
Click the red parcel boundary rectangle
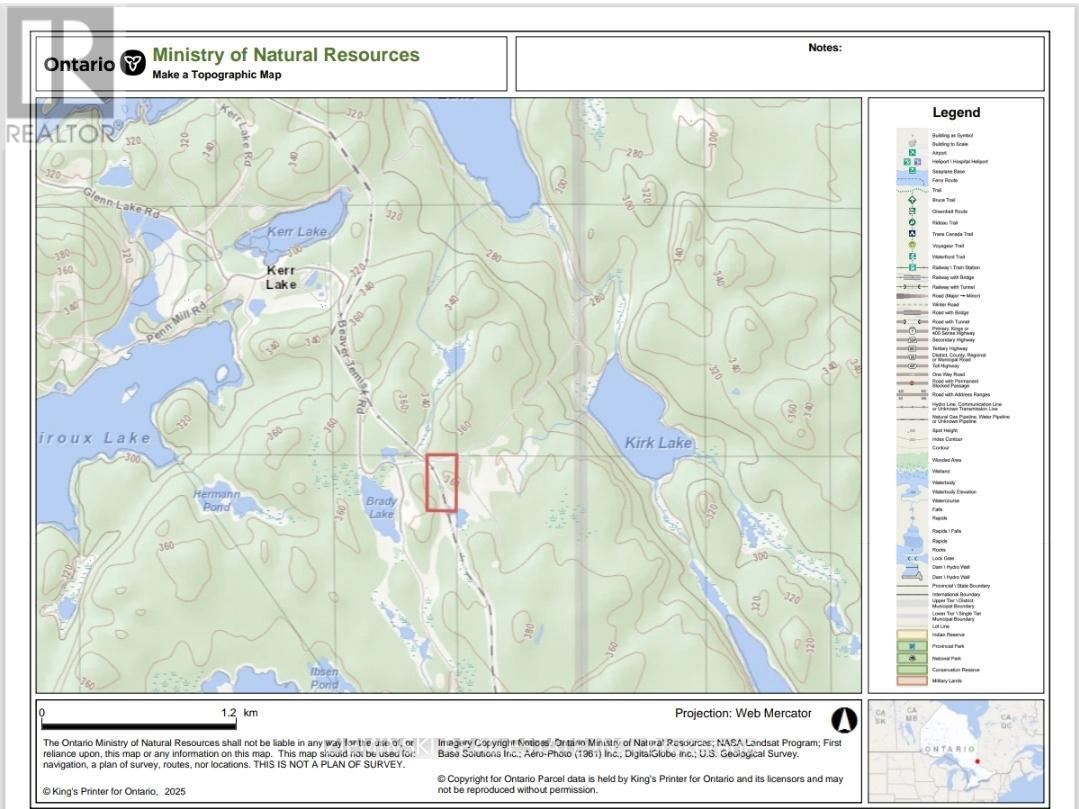point(442,482)
